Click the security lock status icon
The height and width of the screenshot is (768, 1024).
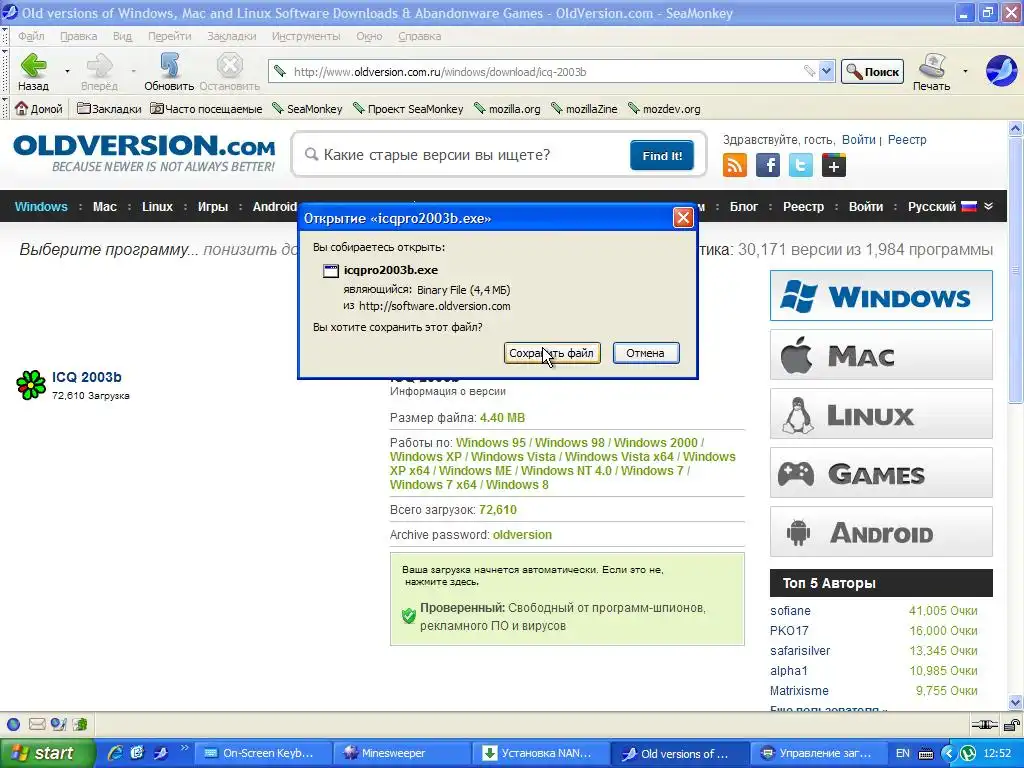(x=1012, y=724)
